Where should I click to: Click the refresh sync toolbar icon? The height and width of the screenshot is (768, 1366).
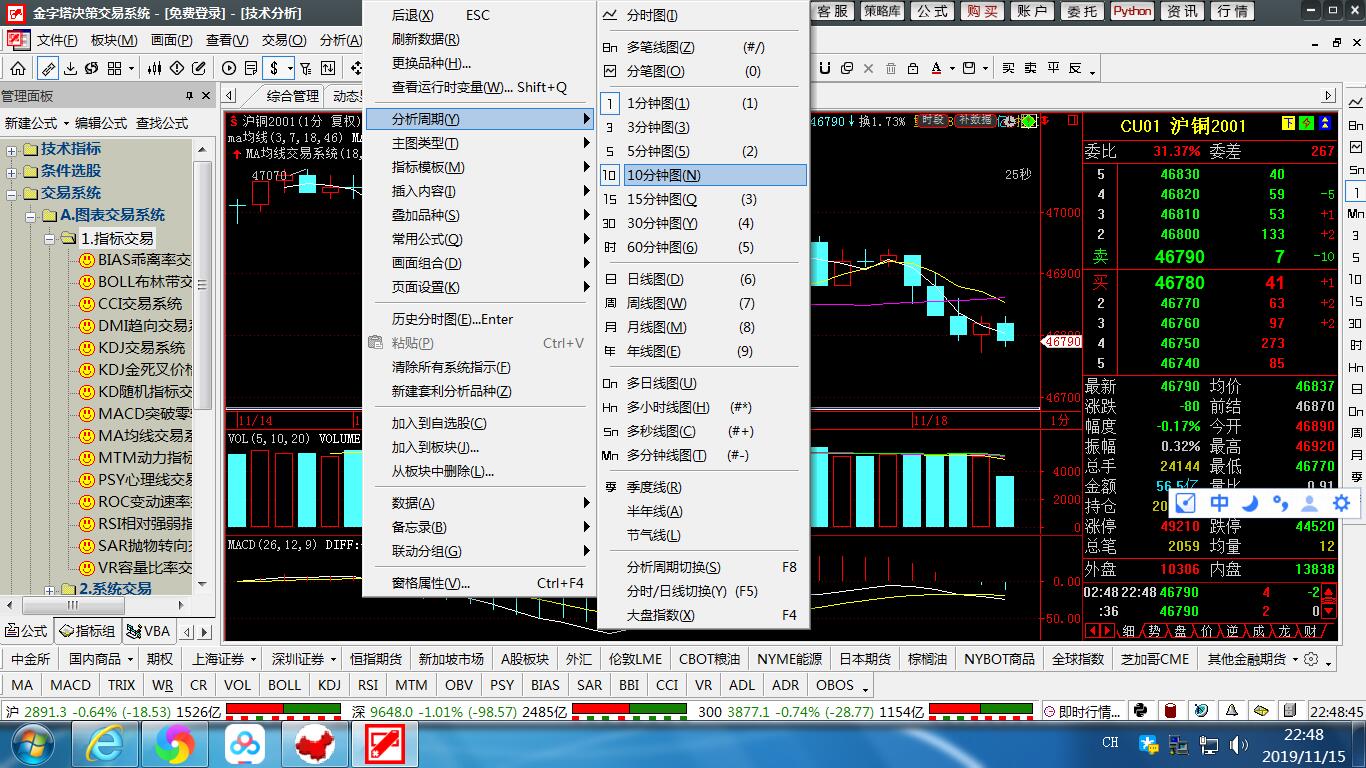click(91, 68)
